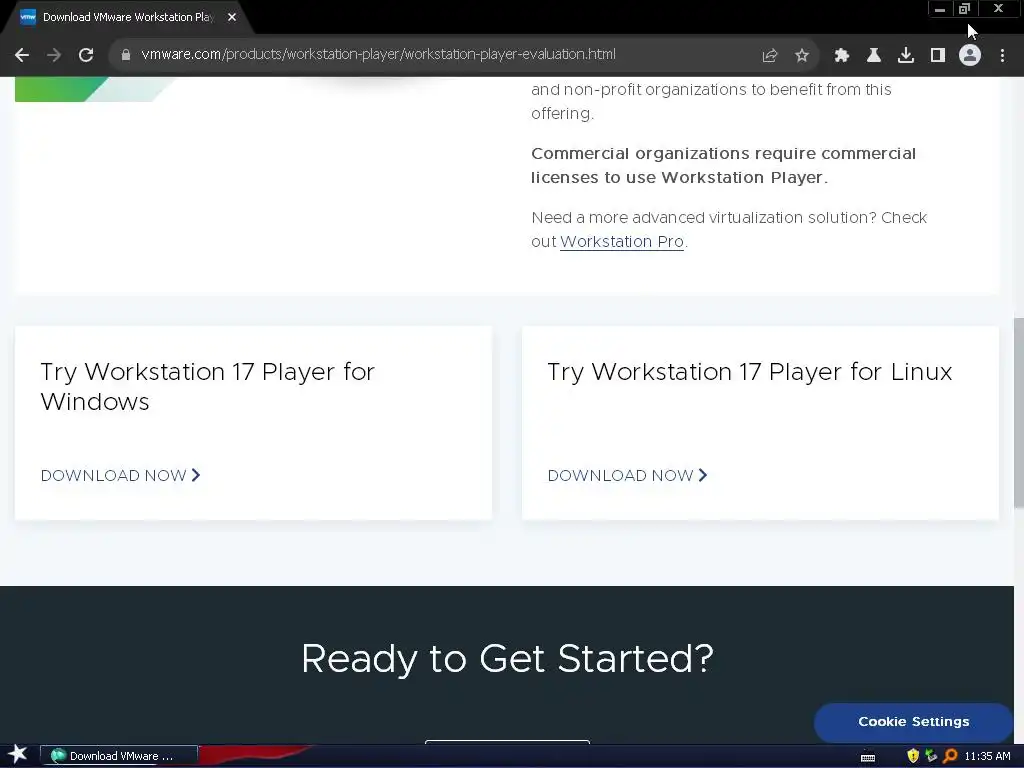Restore down the browser window
The image size is (1024, 768).
tap(965, 9)
